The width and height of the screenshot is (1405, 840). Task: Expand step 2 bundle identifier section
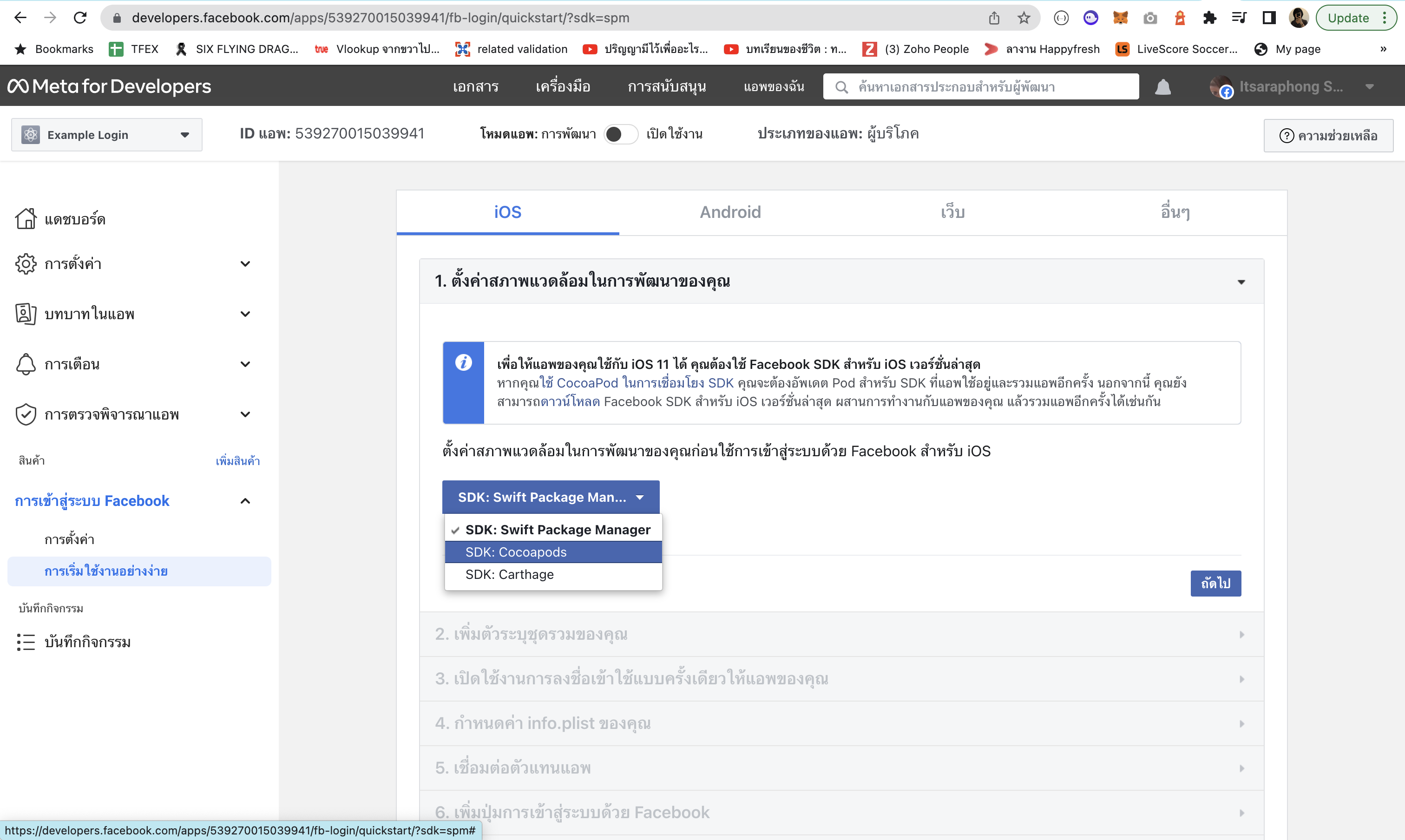point(841,634)
